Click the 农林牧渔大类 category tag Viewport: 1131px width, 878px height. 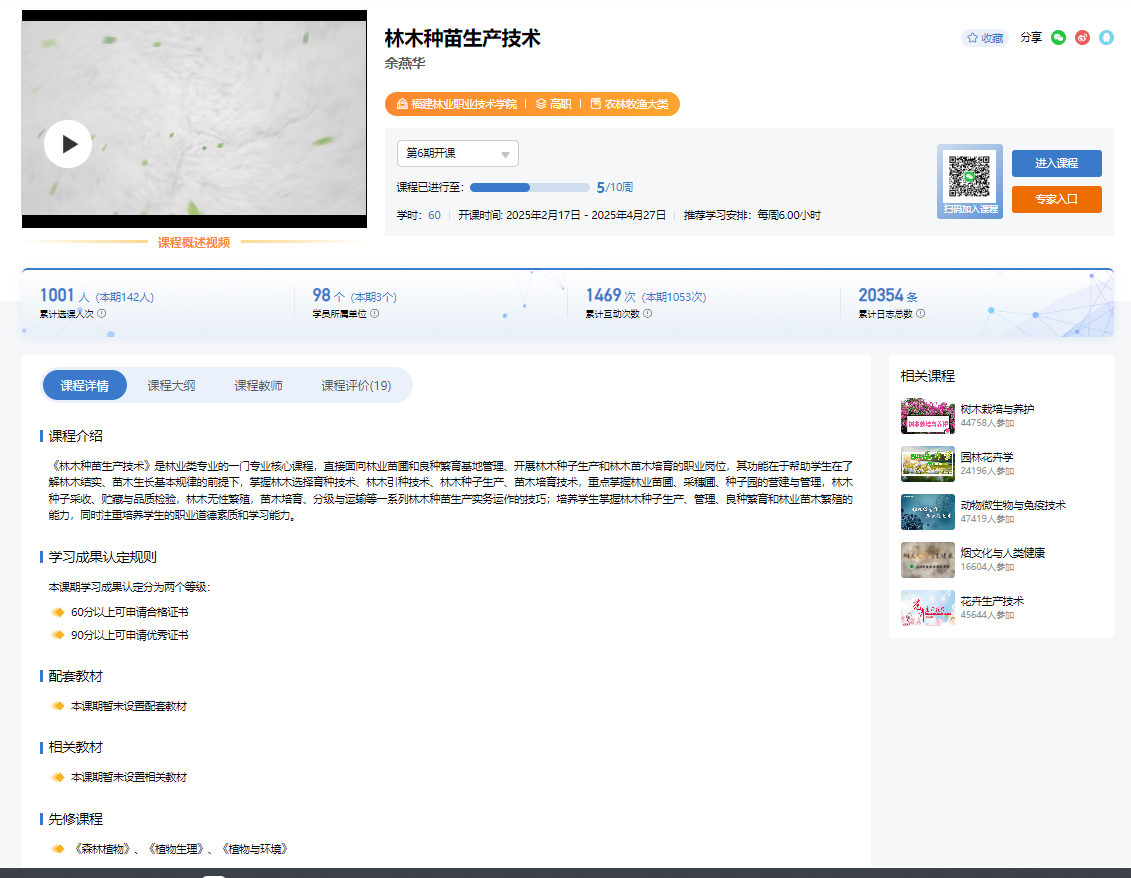click(x=630, y=104)
